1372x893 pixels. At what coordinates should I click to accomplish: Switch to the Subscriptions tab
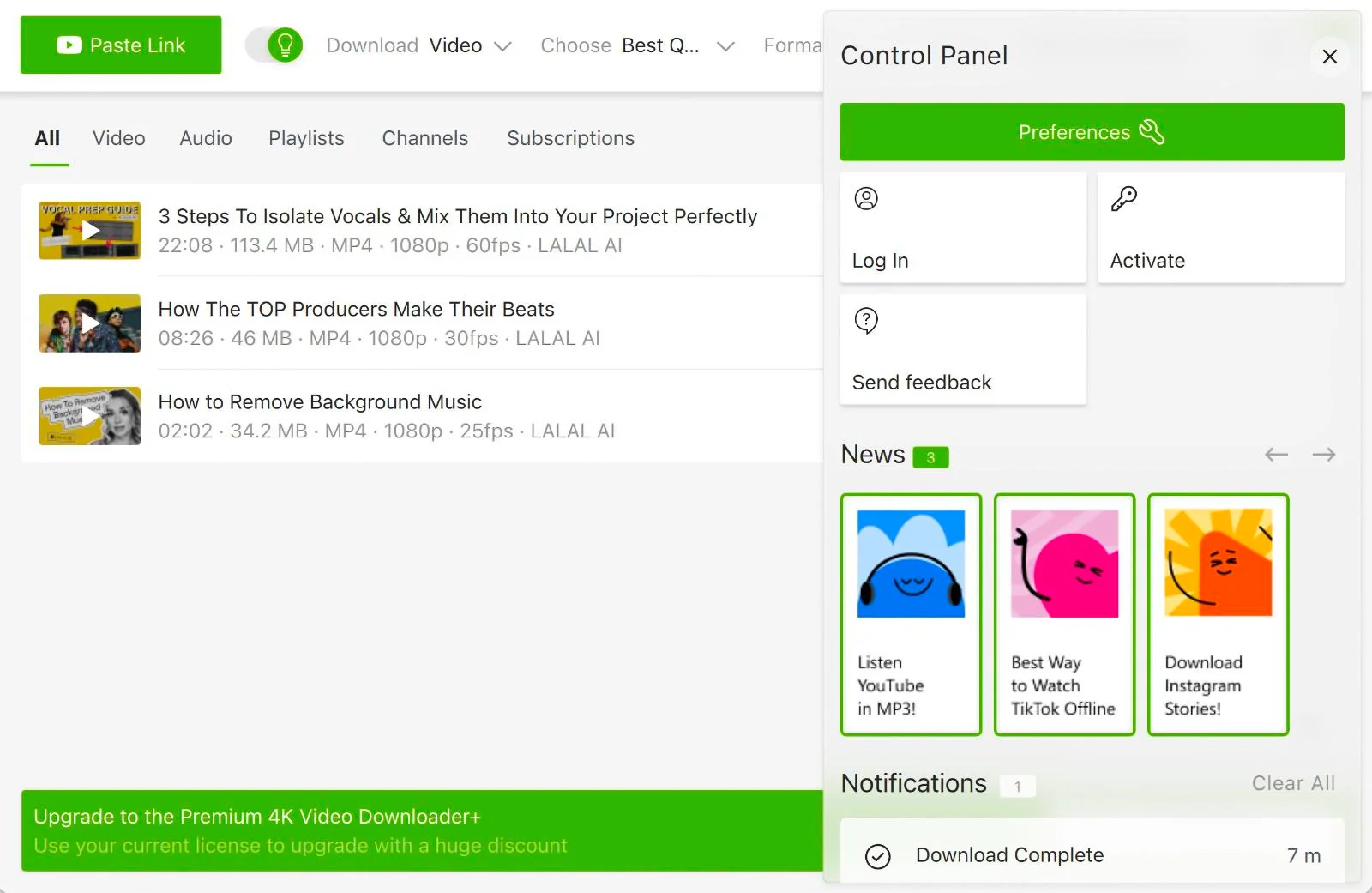click(x=570, y=138)
